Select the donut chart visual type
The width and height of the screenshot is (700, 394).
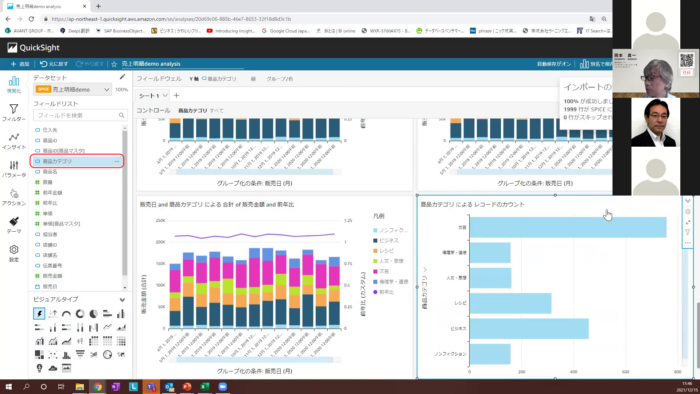(80, 314)
